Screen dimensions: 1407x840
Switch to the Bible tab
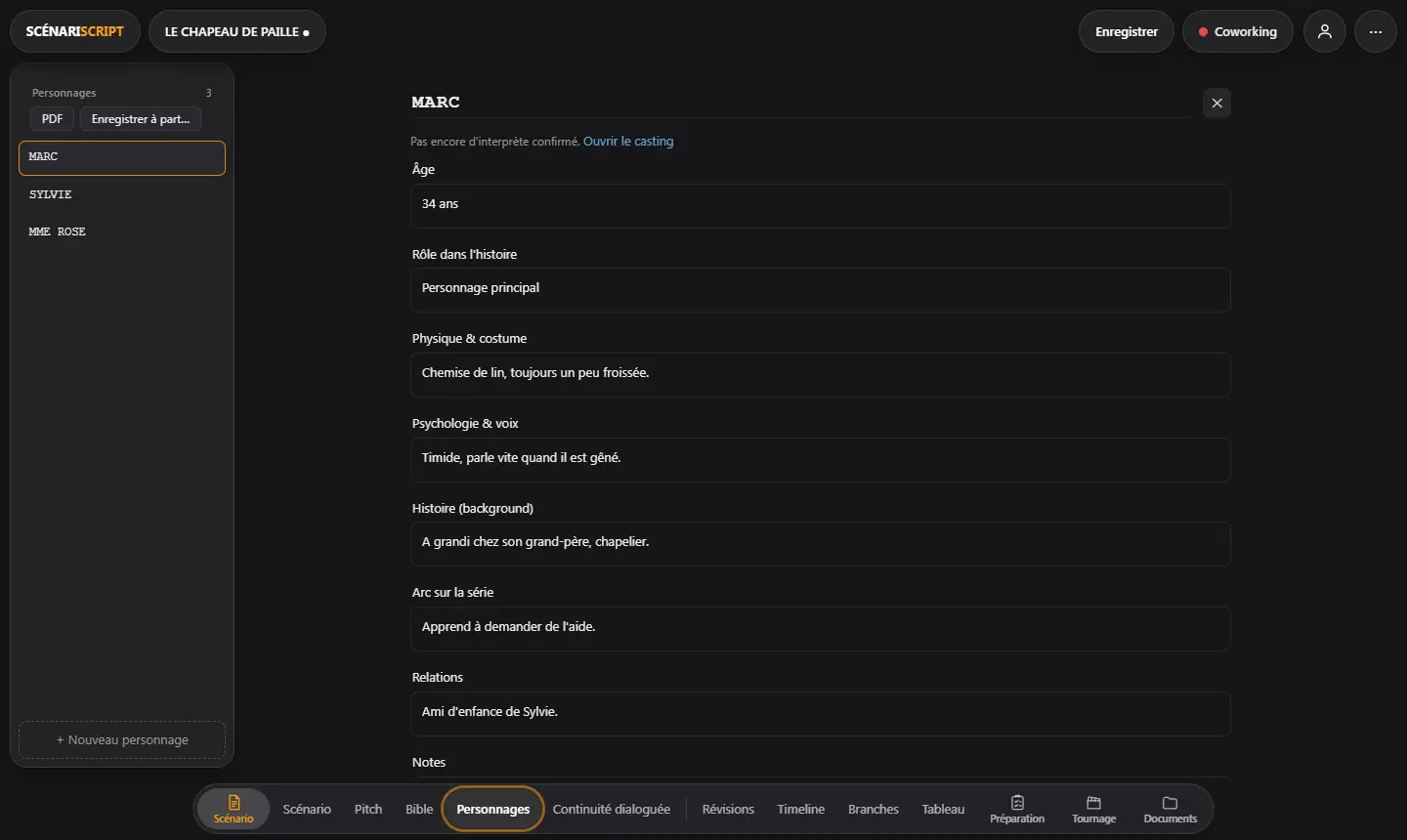419,809
